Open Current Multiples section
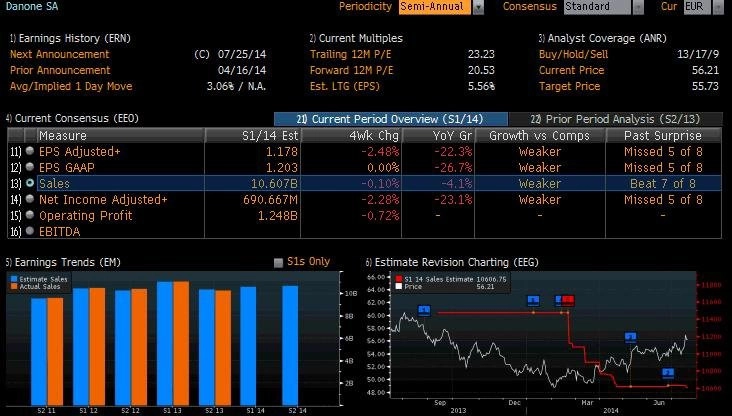This screenshot has height=416, width=732. 356,38
